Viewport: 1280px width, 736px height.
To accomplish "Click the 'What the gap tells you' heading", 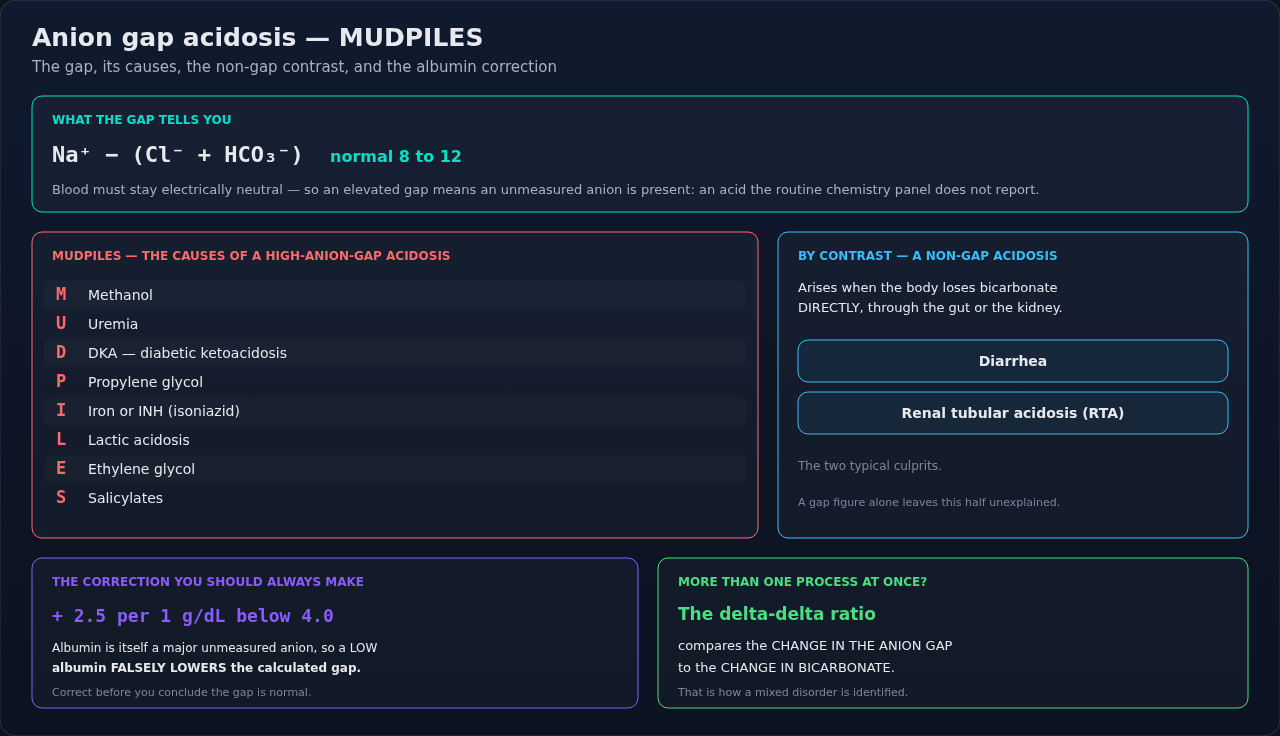I will click(142, 120).
